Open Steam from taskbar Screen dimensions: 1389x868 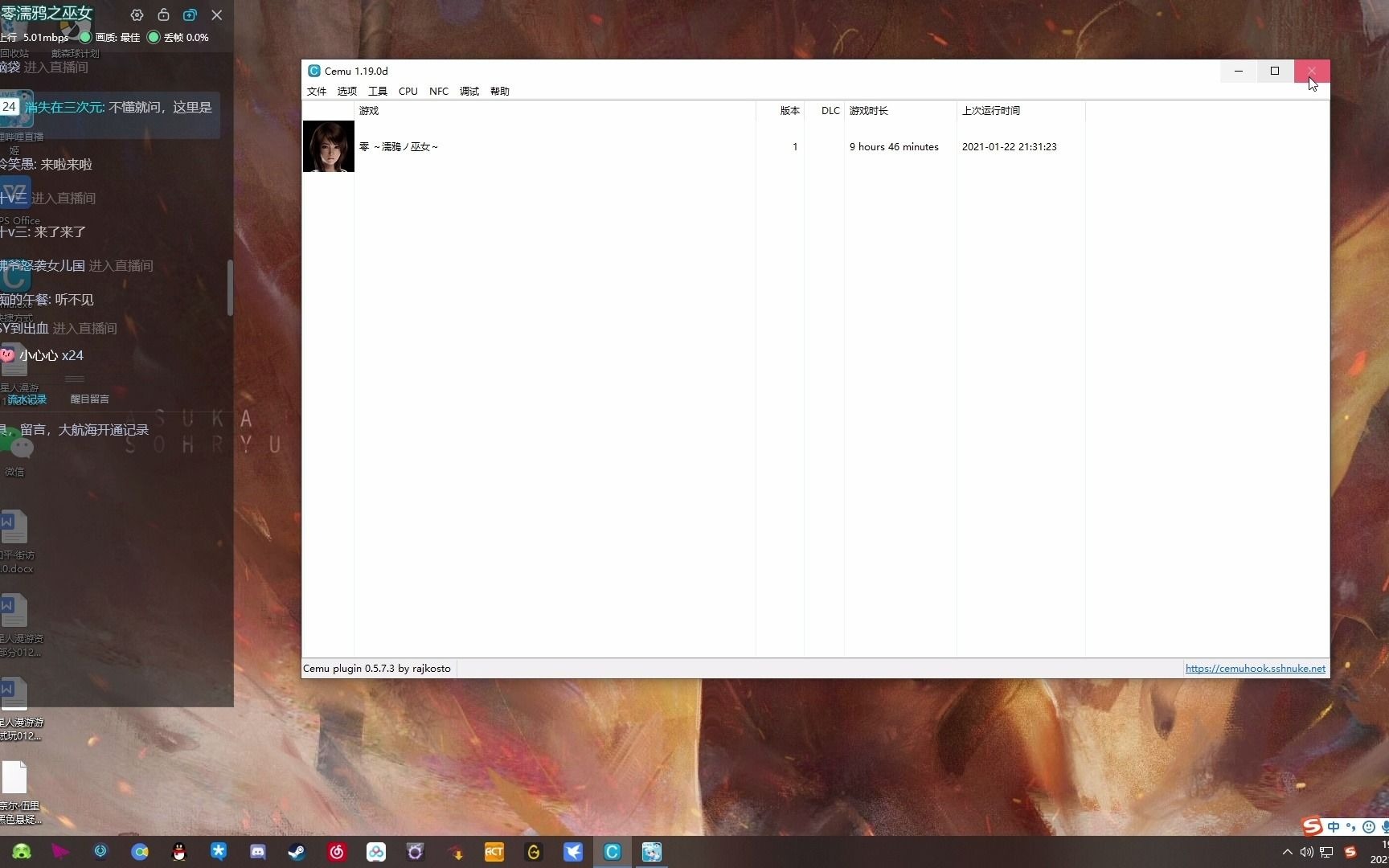coord(297,852)
